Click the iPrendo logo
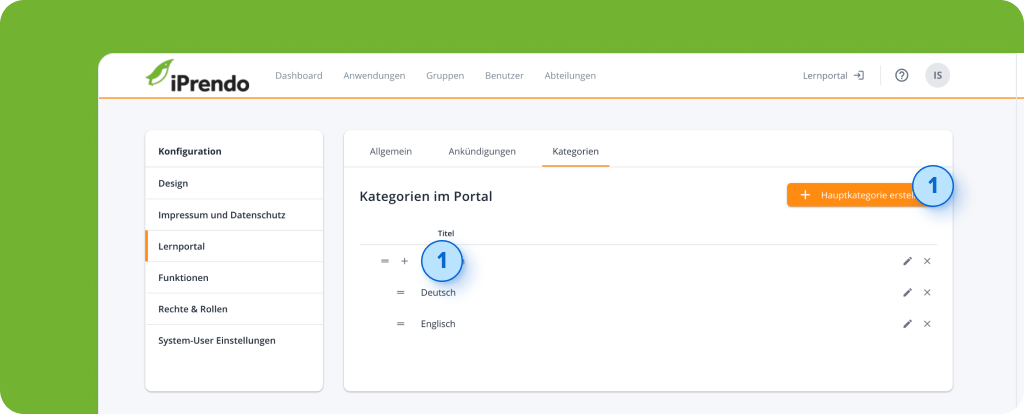 point(197,76)
